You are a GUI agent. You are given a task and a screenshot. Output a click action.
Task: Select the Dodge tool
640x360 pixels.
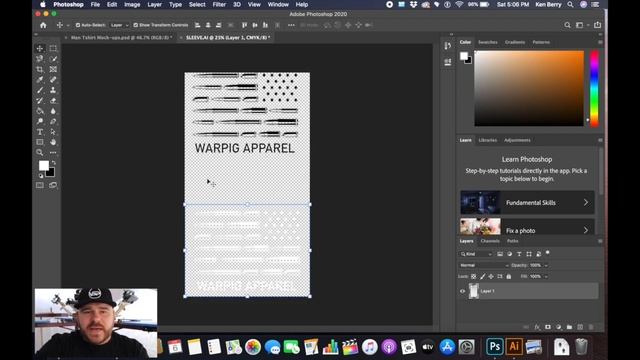tap(40, 121)
